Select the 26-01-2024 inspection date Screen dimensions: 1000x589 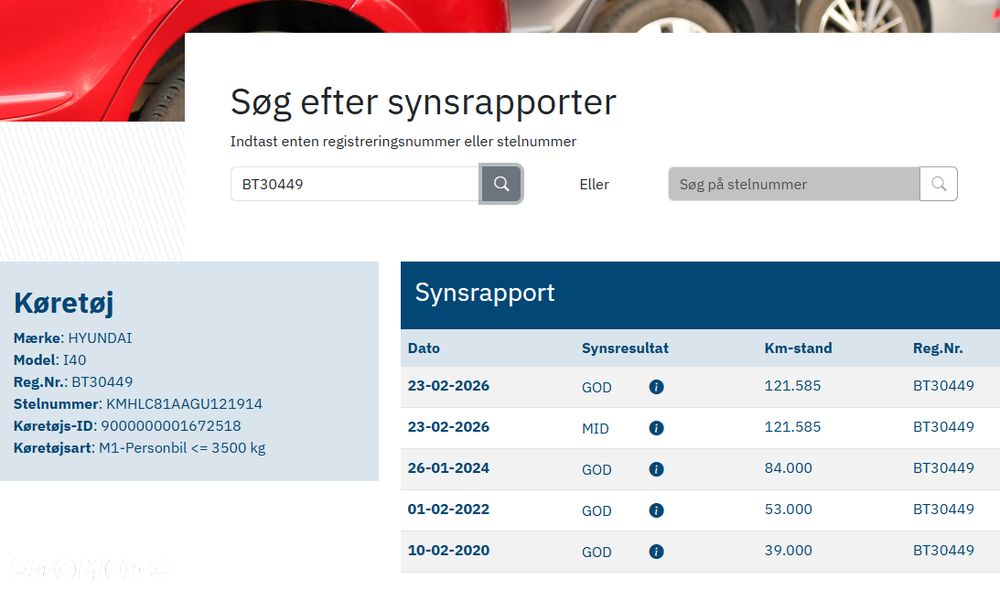tap(449, 468)
